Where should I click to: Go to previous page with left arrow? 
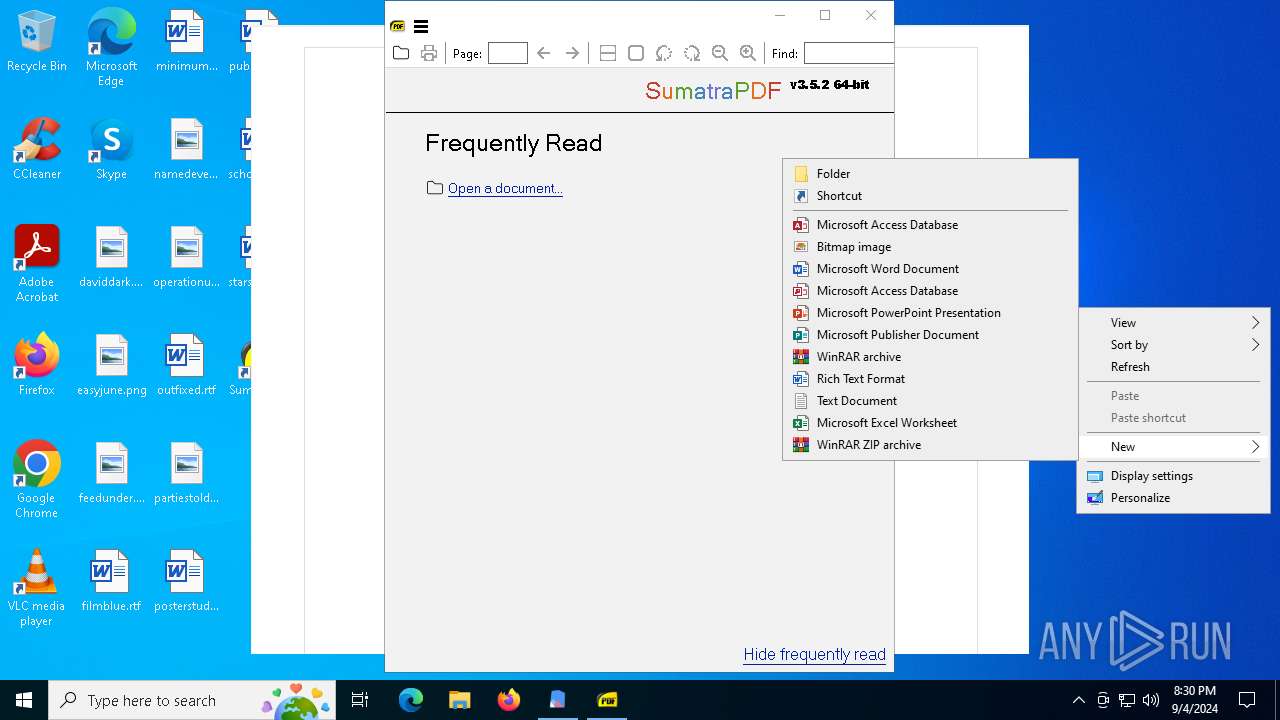[544, 53]
